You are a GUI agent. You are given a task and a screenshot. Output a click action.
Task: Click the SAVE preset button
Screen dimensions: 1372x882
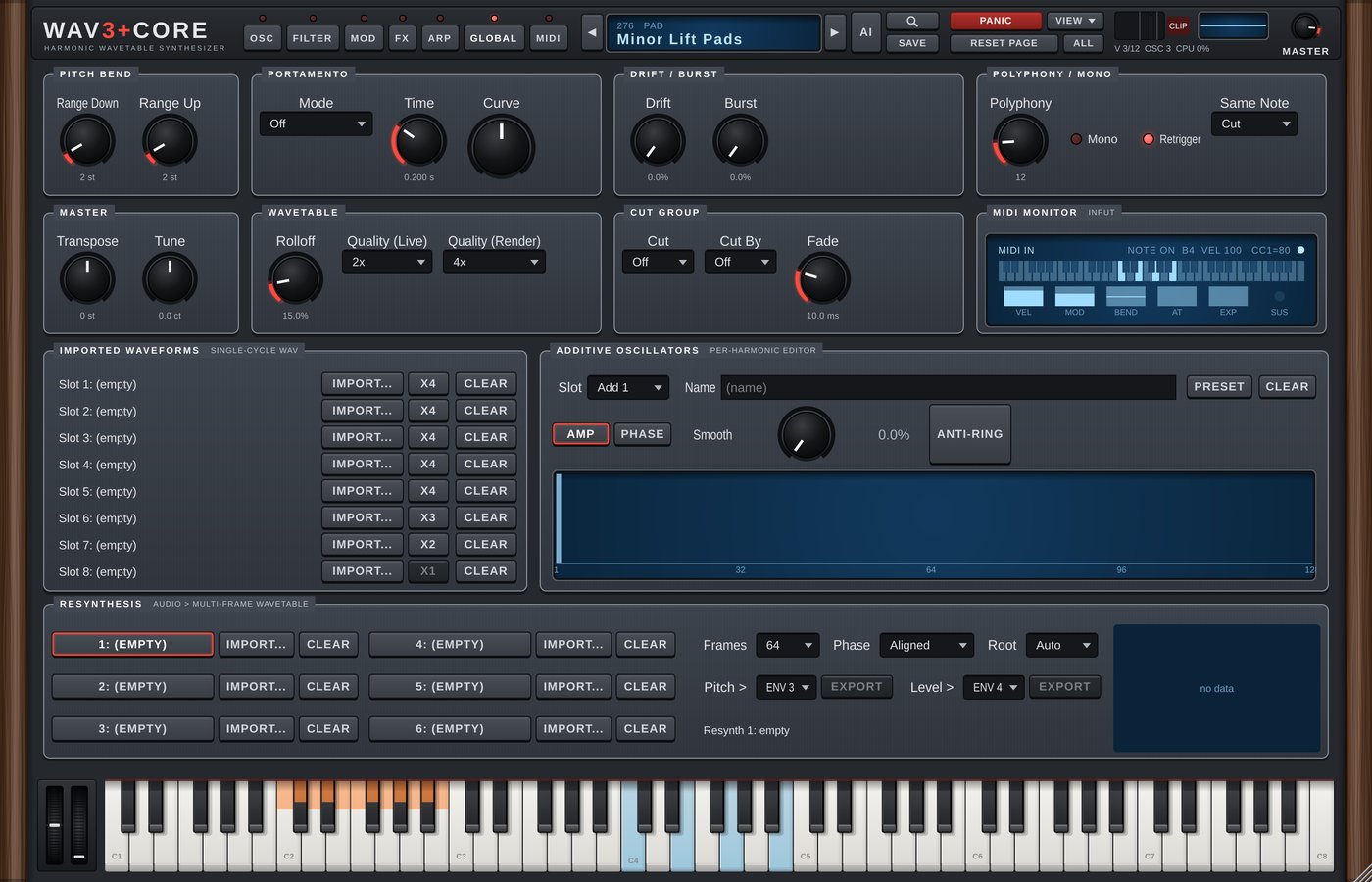(911, 43)
